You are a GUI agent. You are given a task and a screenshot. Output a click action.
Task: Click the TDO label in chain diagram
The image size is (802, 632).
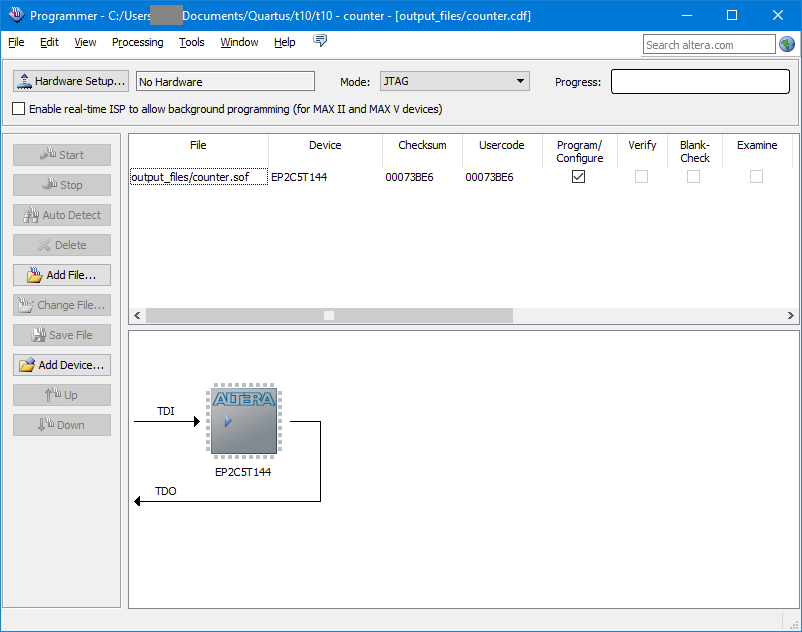166,491
